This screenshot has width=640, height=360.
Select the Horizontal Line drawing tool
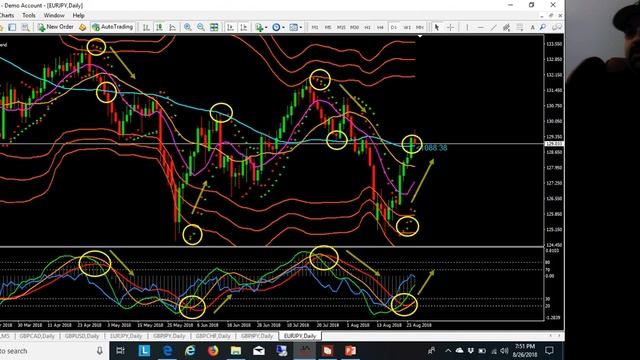coord(480,27)
